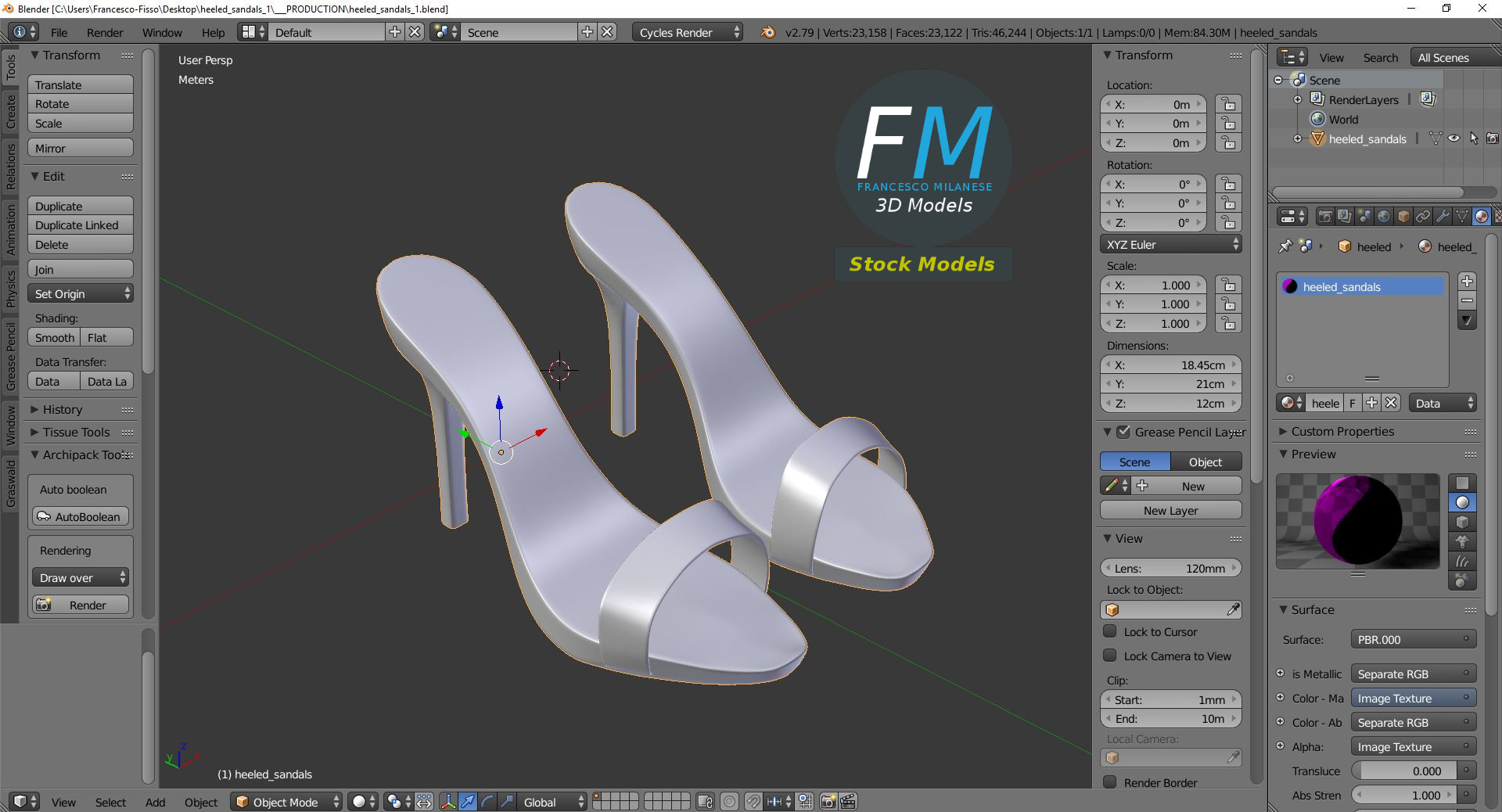Click the New Layer button
Screen dimensions: 1502x812
coord(1170,510)
